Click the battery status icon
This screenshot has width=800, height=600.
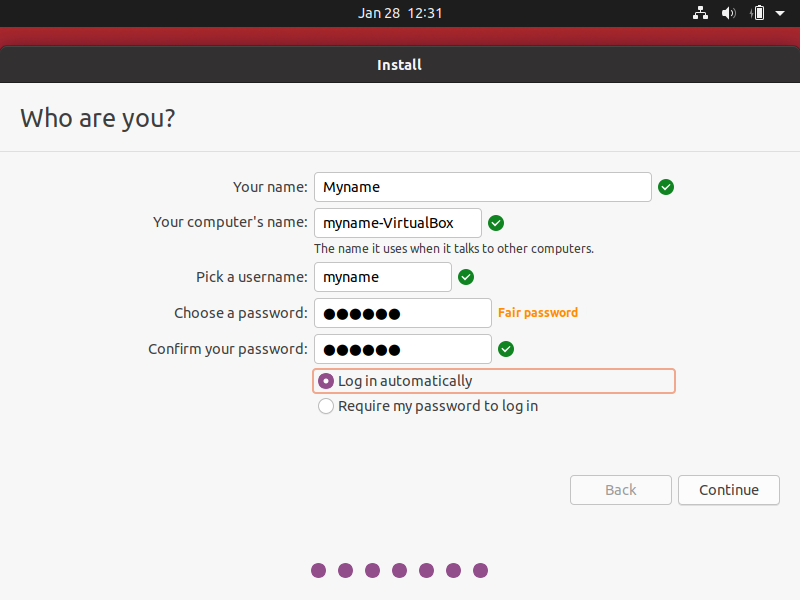pos(758,13)
